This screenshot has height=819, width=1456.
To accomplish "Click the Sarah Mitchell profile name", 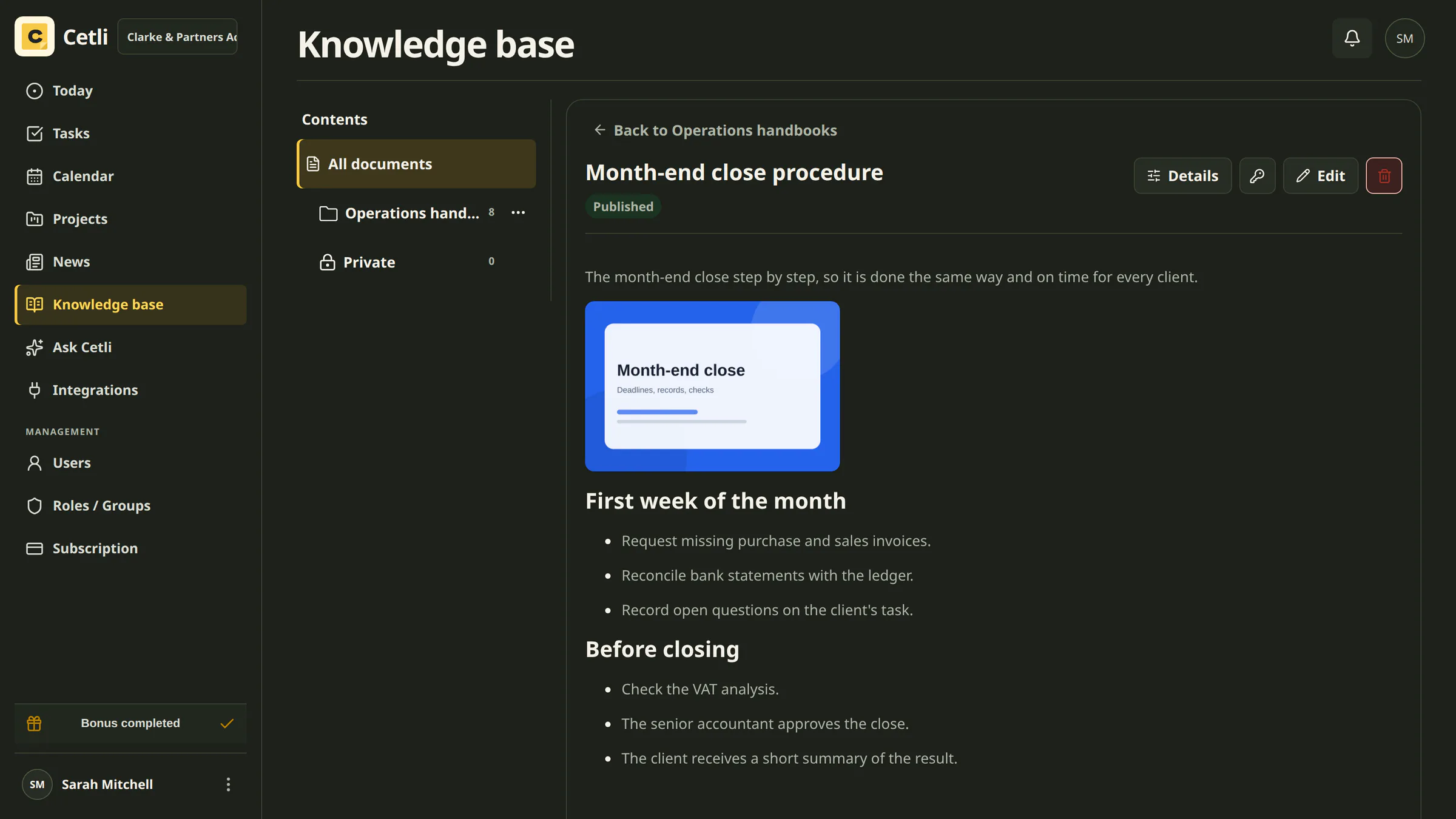I will click(x=107, y=784).
